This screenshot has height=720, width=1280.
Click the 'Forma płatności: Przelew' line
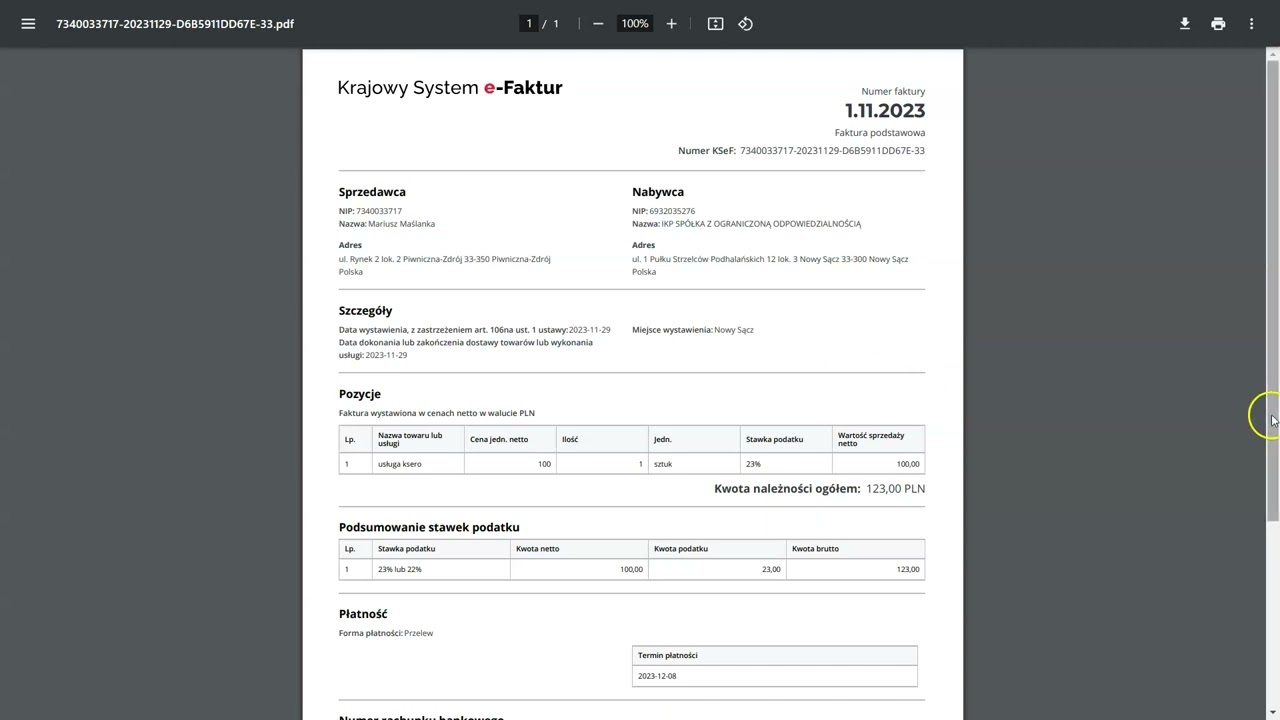[386, 633]
